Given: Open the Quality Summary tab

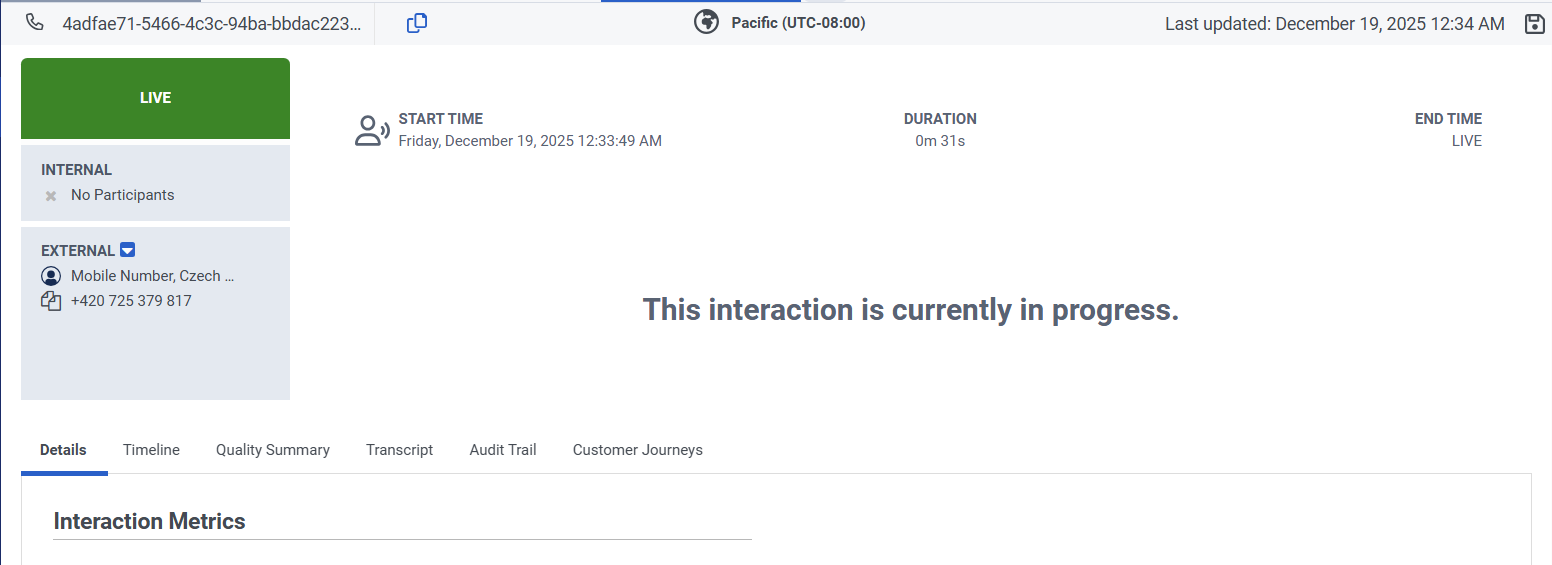Looking at the screenshot, I should tap(273, 450).
